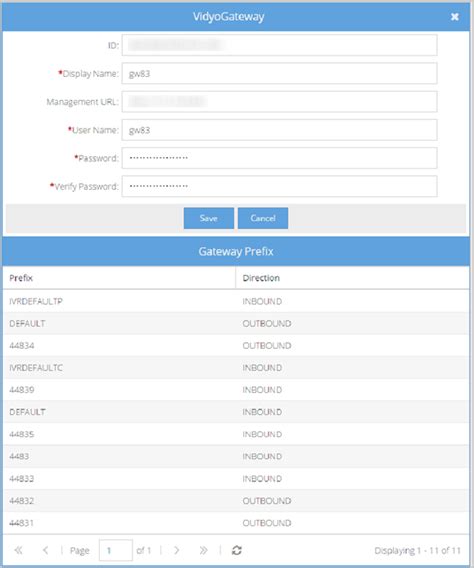
Task: Click the Verify Password field
Action: 279,186
